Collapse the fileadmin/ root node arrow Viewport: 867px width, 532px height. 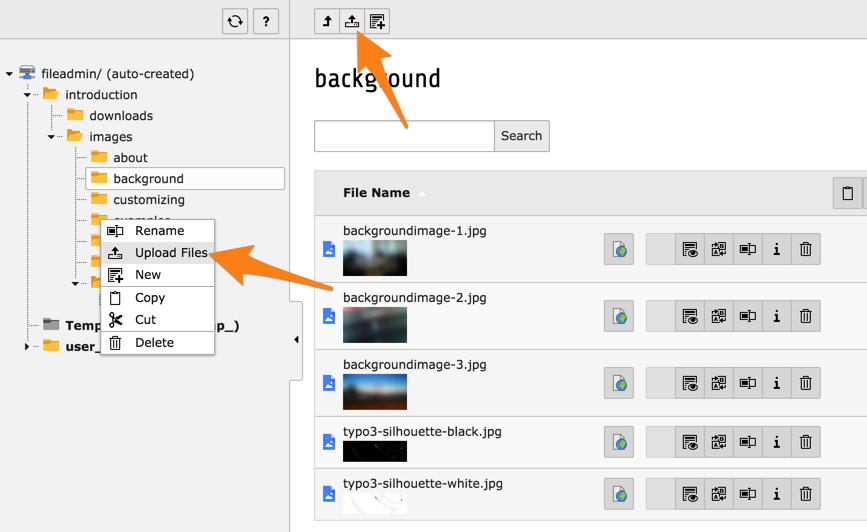pos(9,74)
